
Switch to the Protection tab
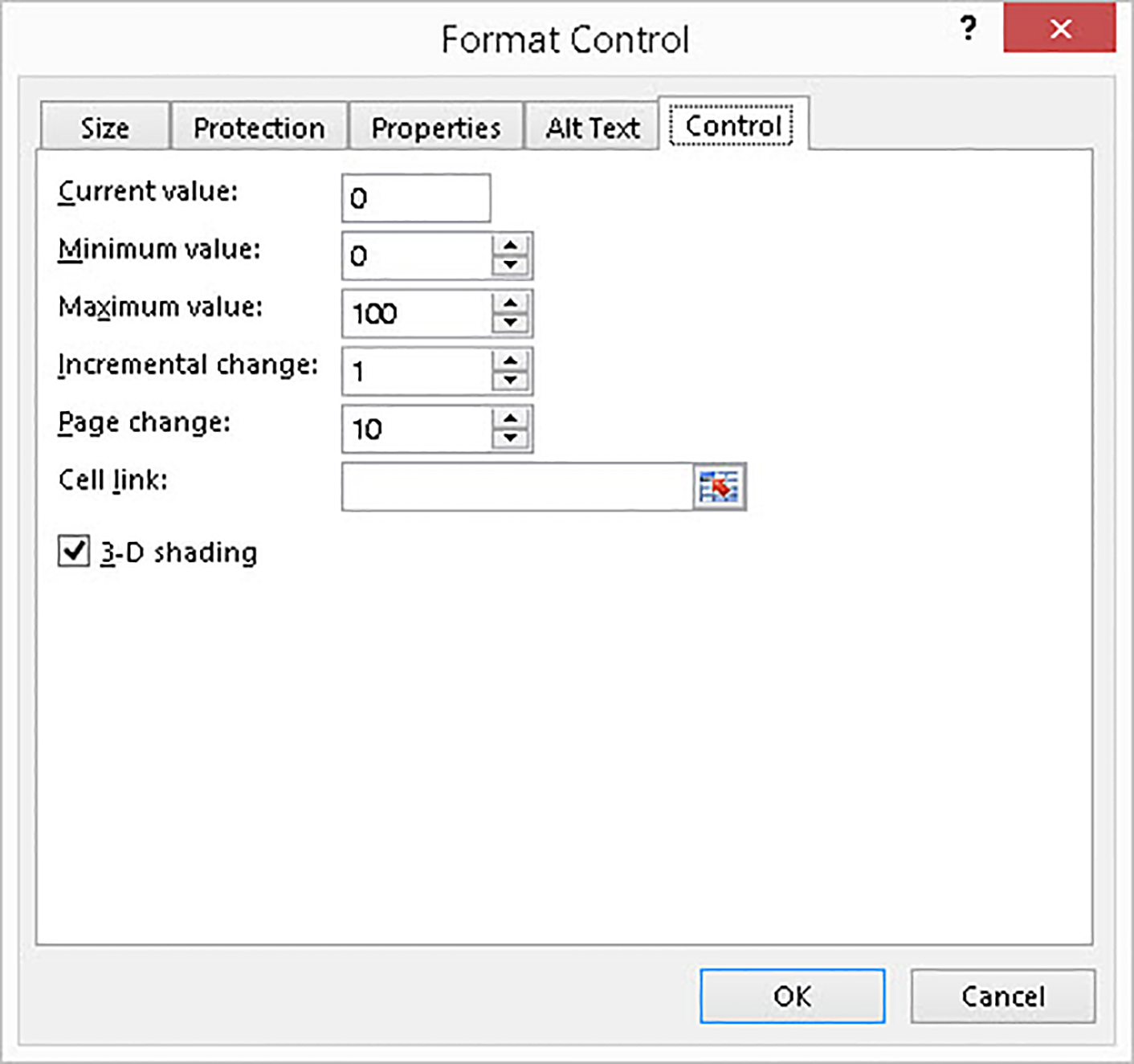pos(258,127)
